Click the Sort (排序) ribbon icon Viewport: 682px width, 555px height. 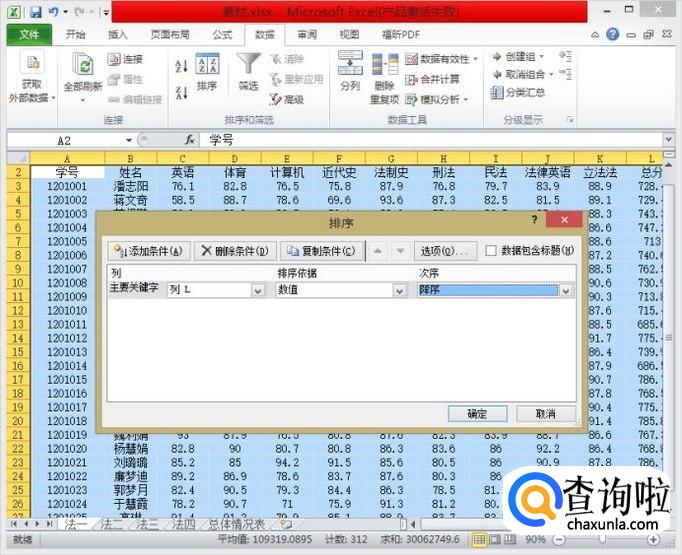(207, 72)
